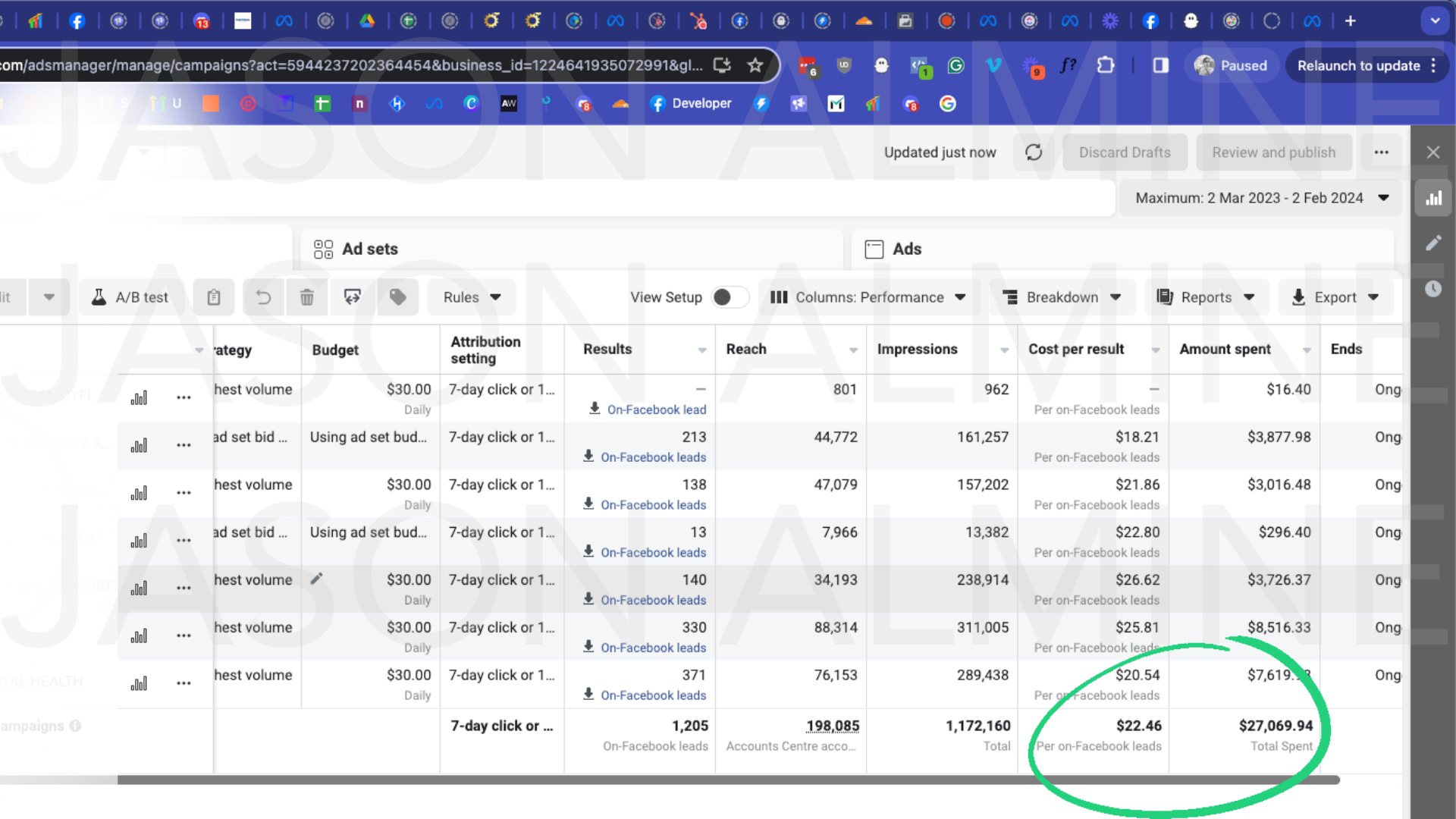The width and height of the screenshot is (1456, 819).
Task: Switch to the Ads tab
Action: click(906, 249)
